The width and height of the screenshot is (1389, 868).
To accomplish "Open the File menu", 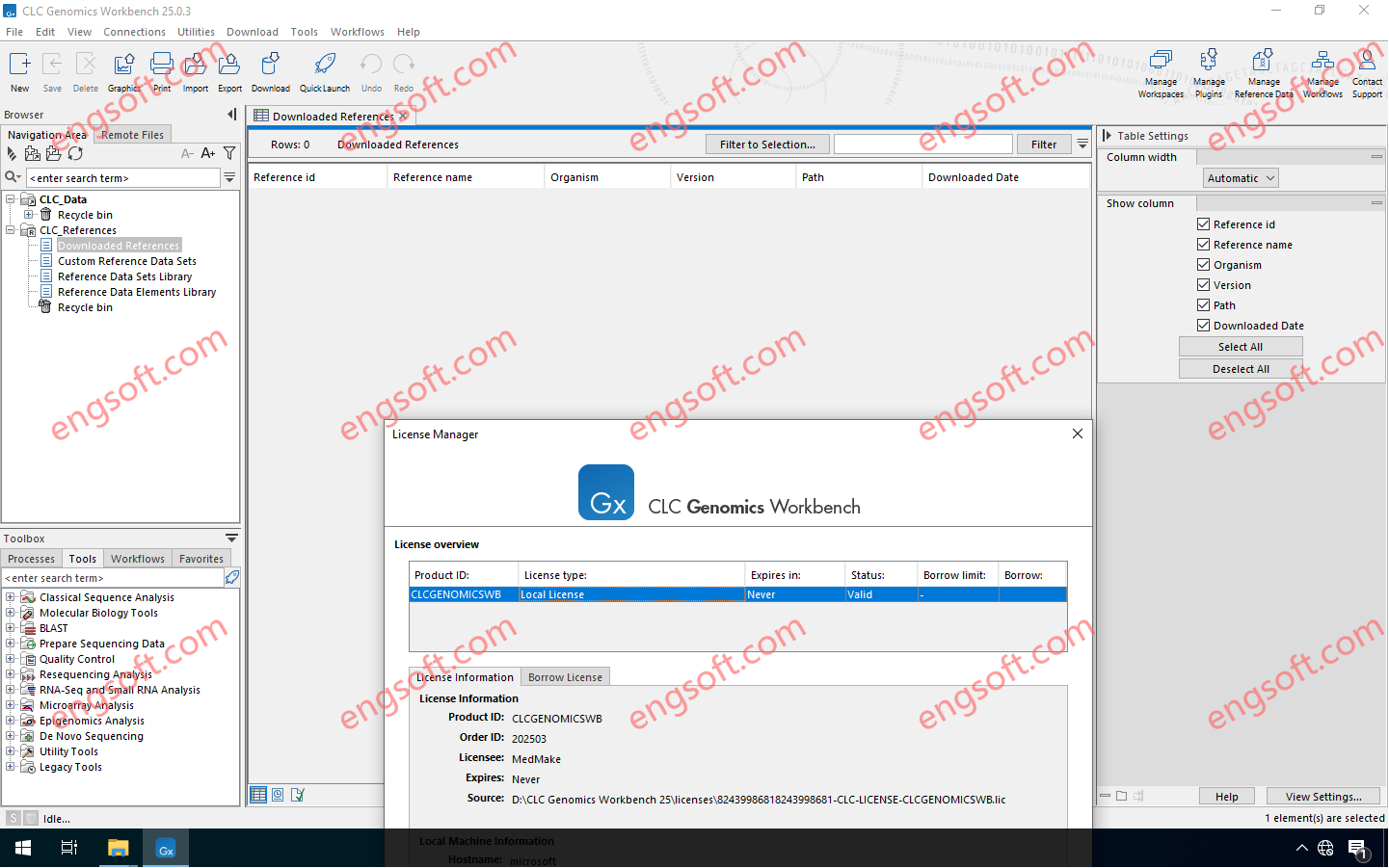I will pos(14,32).
